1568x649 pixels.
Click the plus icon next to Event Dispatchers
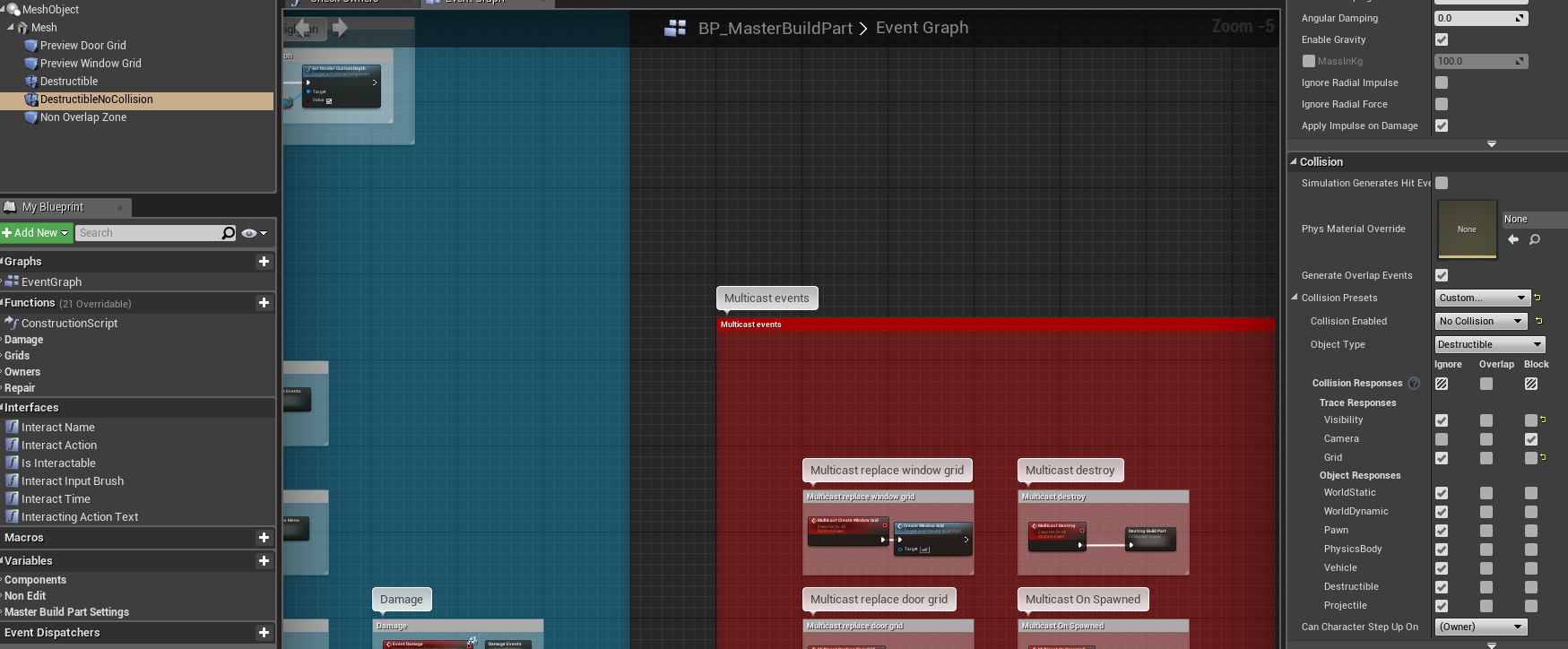pyautogui.click(x=264, y=633)
